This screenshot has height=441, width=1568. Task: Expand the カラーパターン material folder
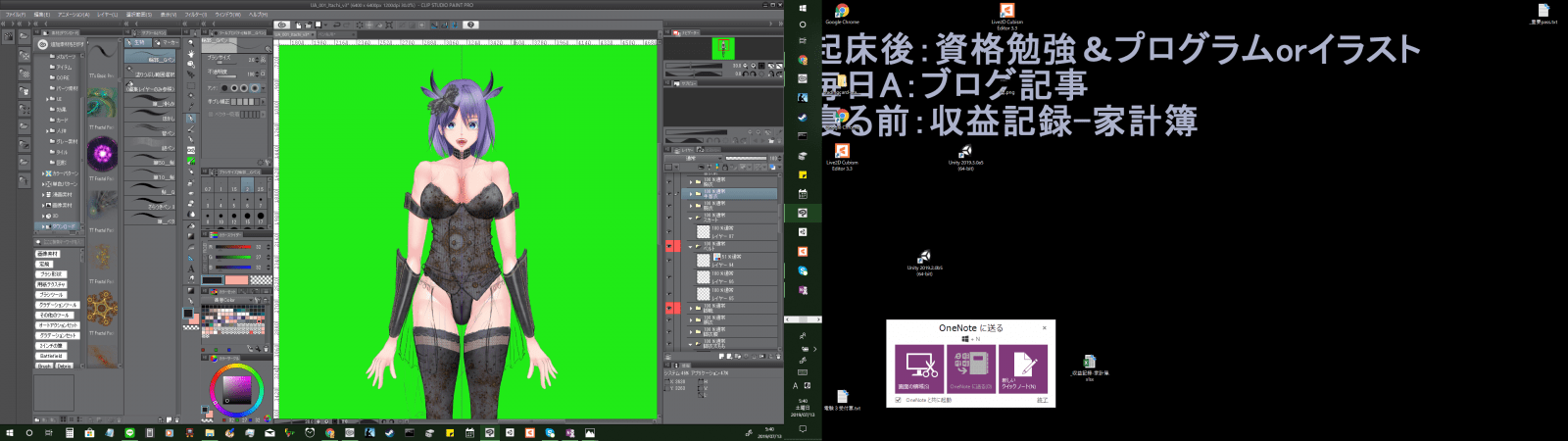(43, 173)
